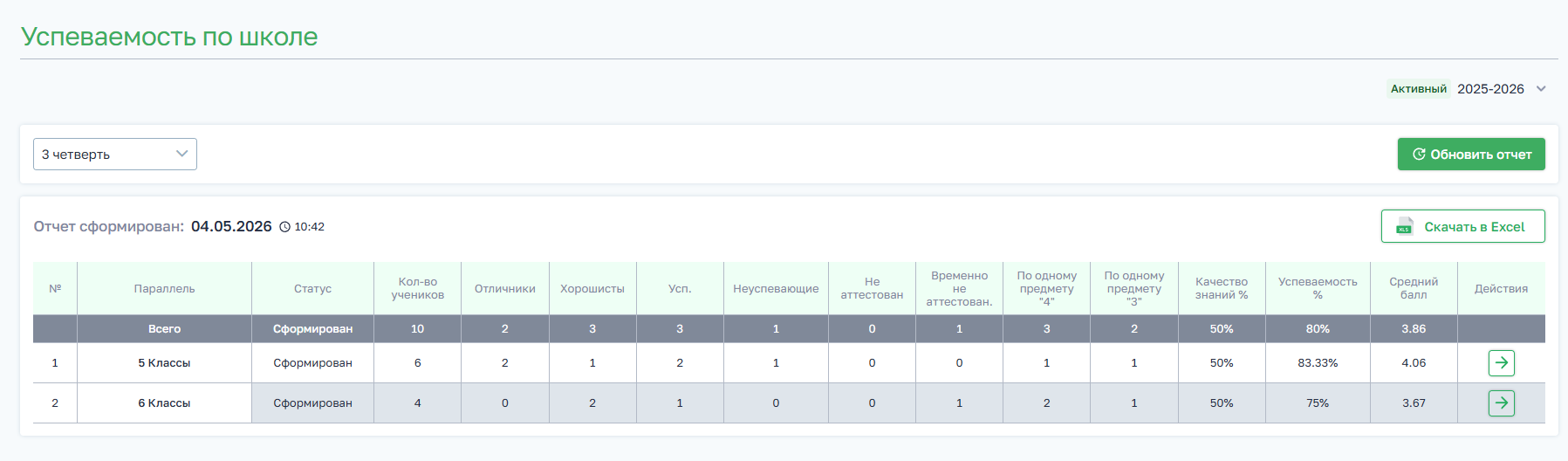Click the Хорошисты column header
The image size is (1568, 461).
coord(592,288)
